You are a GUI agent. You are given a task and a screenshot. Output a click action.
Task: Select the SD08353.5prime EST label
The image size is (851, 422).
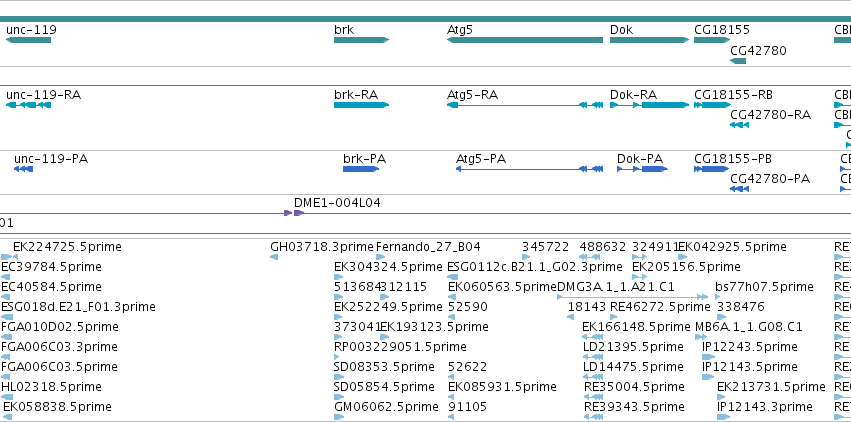(x=384, y=367)
